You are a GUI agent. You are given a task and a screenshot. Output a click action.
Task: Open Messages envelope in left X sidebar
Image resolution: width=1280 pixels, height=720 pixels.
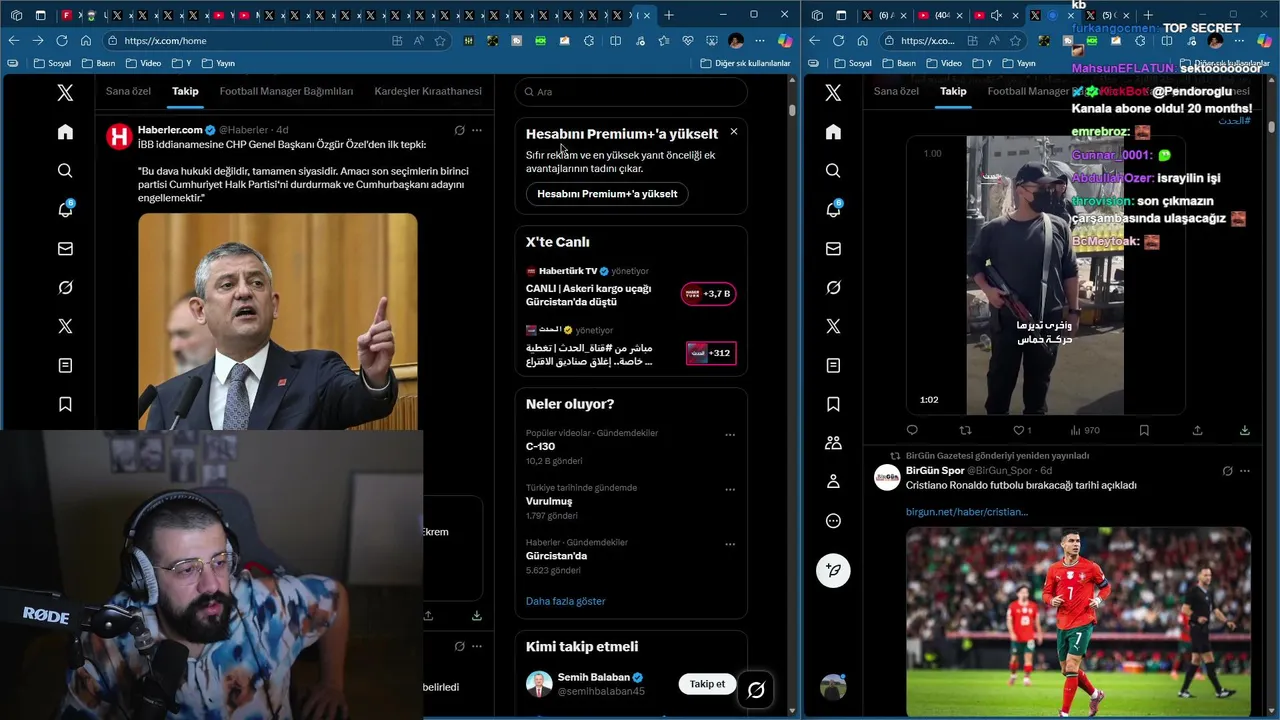tap(65, 249)
